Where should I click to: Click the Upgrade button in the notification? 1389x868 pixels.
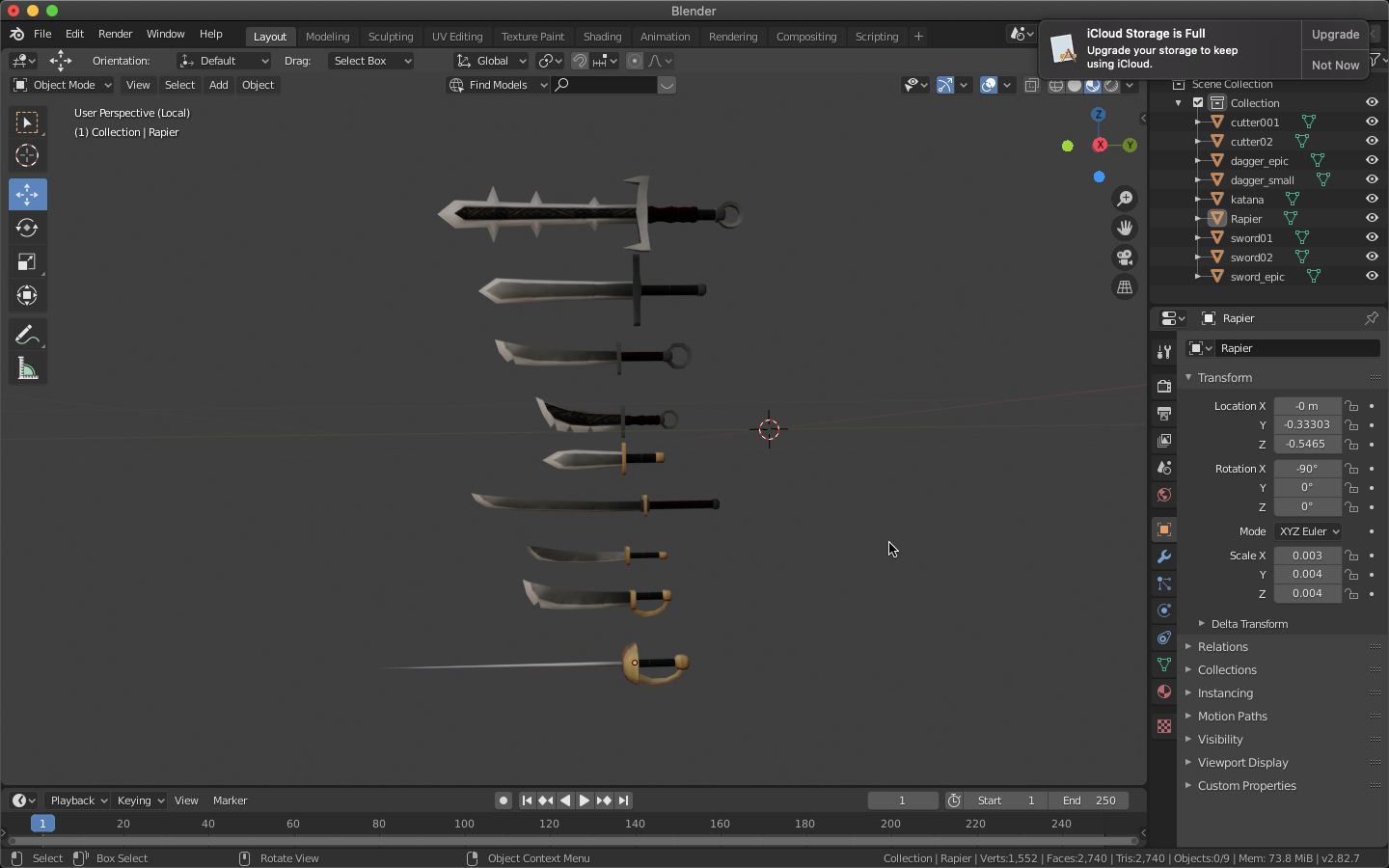click(x=1335, y=34)
